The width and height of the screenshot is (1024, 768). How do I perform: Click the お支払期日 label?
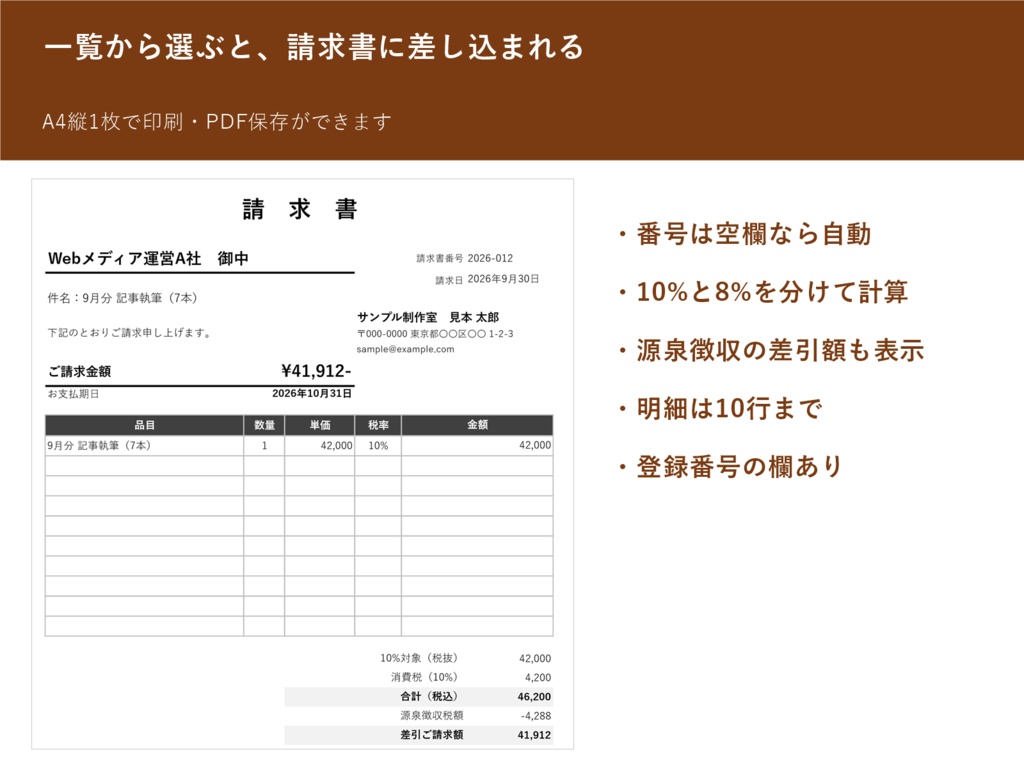[73, 394]
